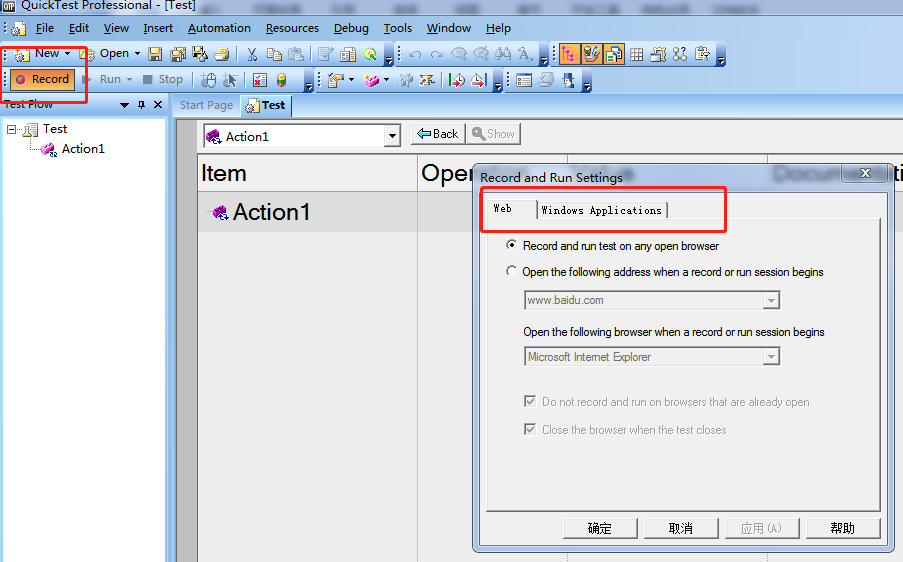Click the Comment block speech bubble icon

pos(459,54)
